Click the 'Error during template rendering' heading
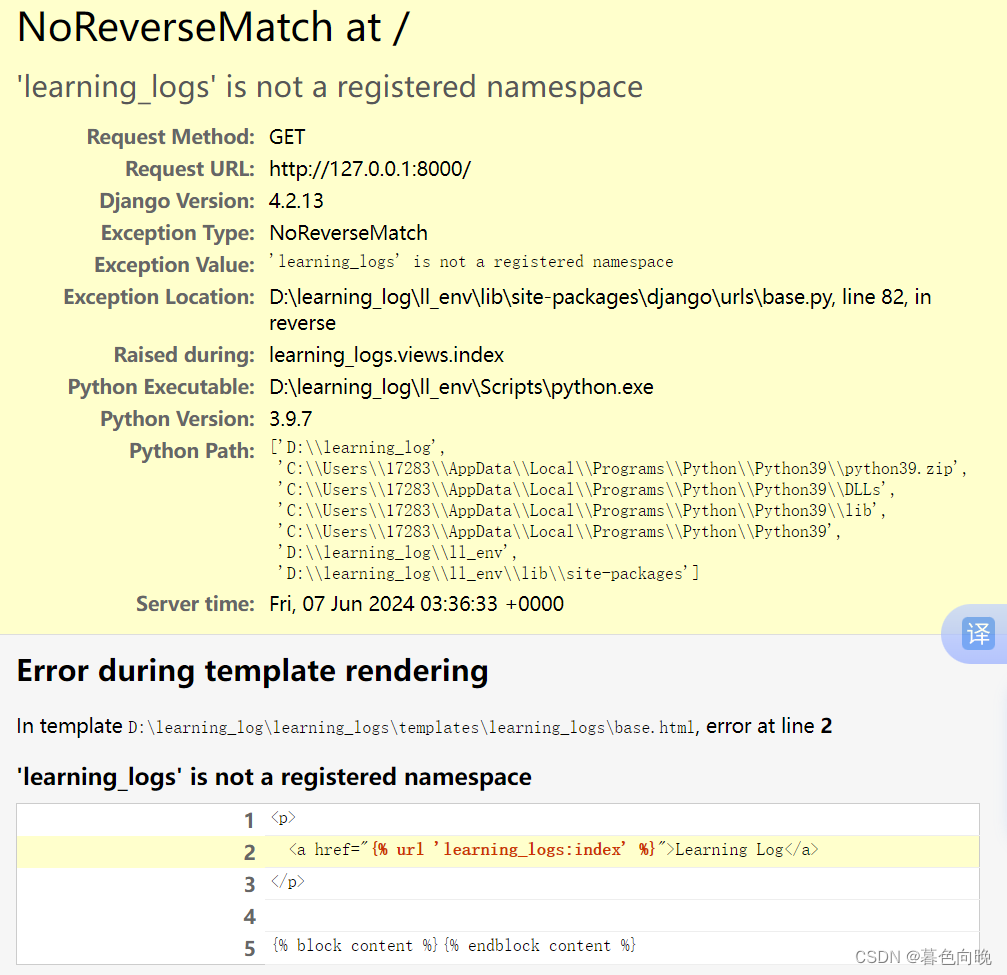Screen dimensions: 1007x975 (x=252, y=670)
